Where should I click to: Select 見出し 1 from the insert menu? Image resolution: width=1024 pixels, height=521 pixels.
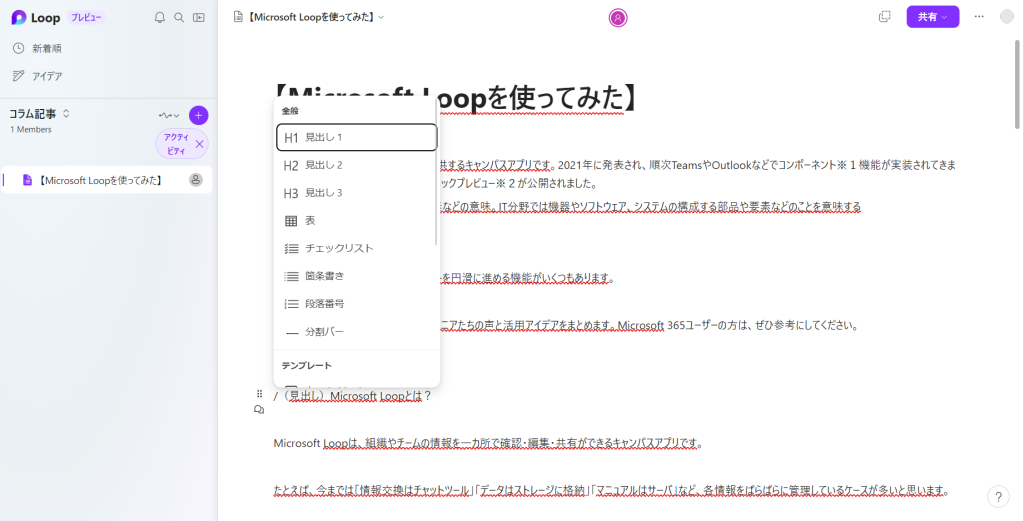click(x=356, y=137)
